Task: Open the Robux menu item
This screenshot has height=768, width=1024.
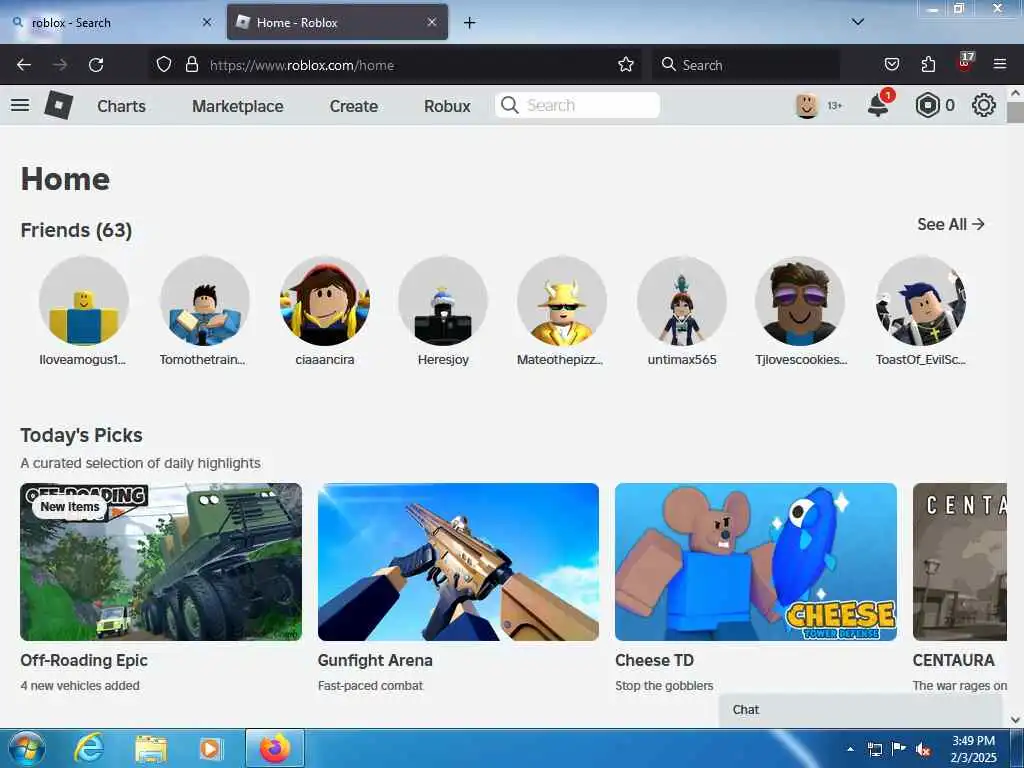Action: tap(447, 106)
